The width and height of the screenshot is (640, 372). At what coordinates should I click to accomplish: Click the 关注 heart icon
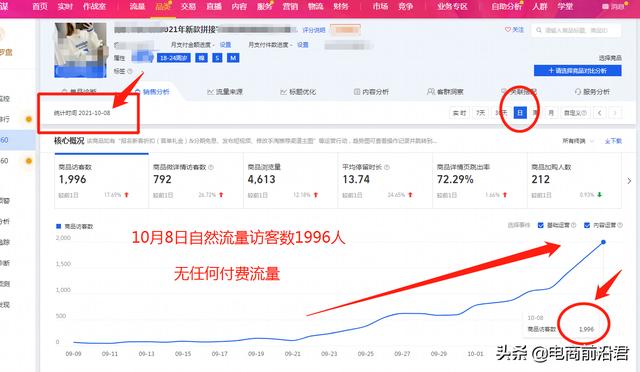coord(508,30)
